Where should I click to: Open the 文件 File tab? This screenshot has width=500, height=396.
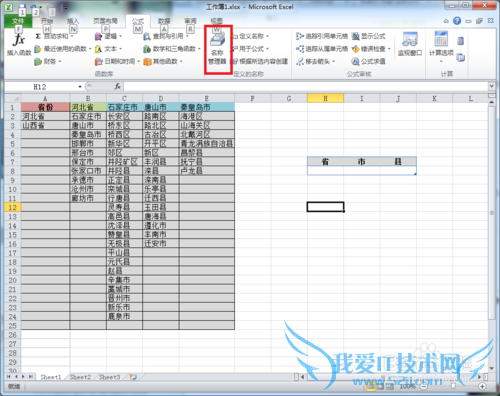tap(18, 21)
